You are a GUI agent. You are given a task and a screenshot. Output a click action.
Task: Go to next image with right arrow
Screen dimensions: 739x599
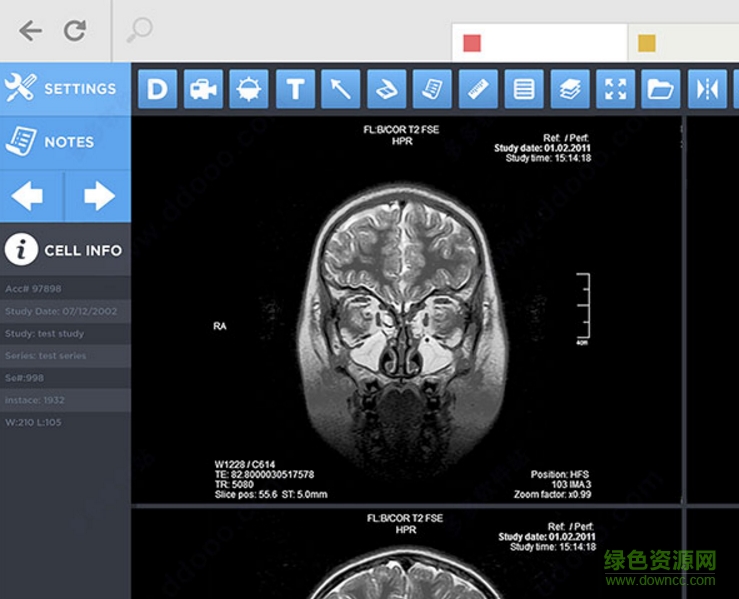click(98, 196)
